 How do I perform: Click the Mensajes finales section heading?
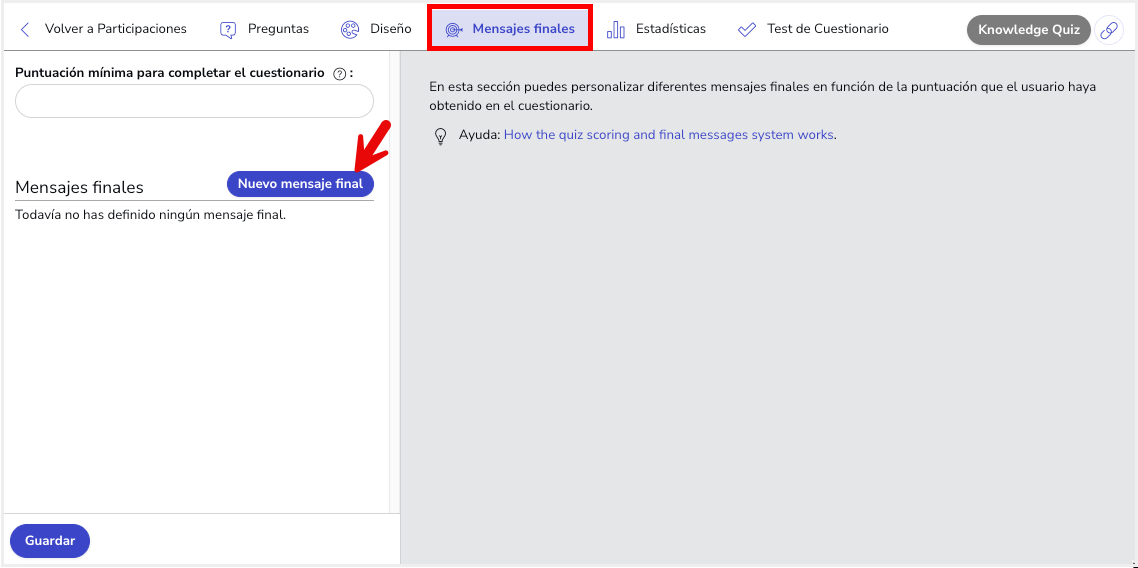pyautogui.click(x=80, y=187)
